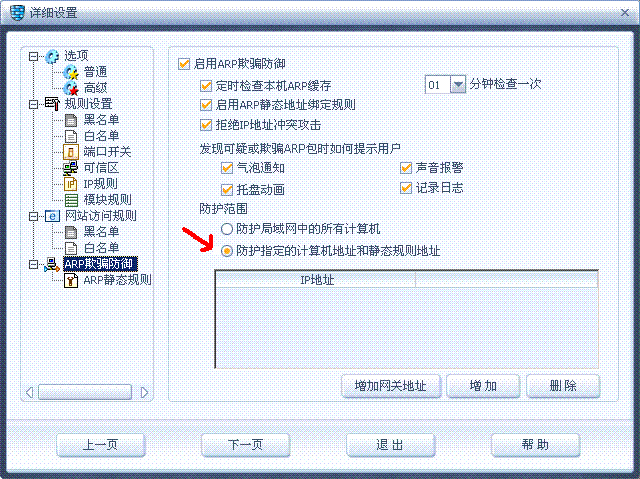This screenshot has height=479, width=640.
Task: Toggle the 声音报警 sound alarm checkbox
Action: [406, 168]
